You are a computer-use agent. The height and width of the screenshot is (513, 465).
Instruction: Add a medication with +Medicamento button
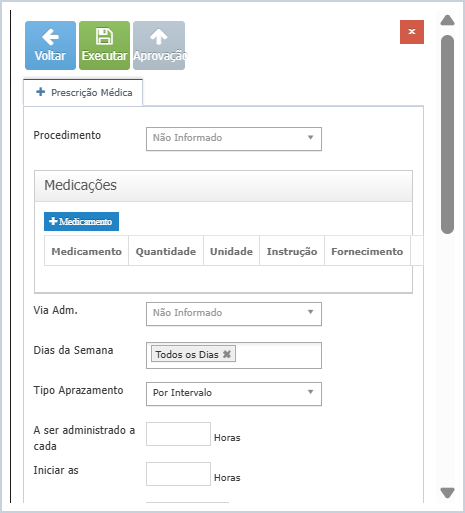(x=81, y=221)
